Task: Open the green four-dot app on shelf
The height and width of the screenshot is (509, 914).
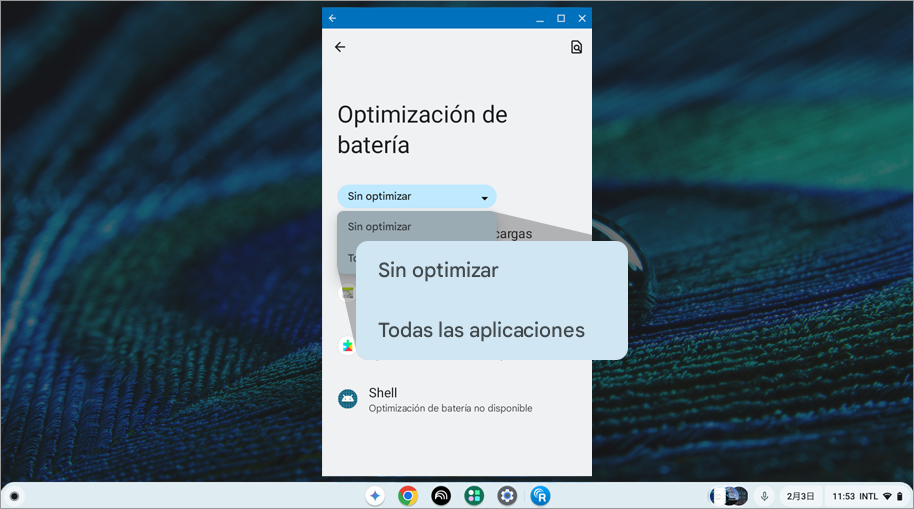Action: pyautogui.click(x=474, y=496)
